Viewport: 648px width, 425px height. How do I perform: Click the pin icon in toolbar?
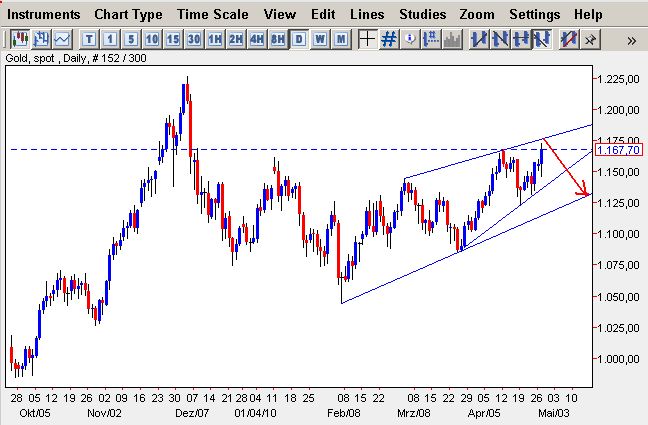tap(590, 40)
